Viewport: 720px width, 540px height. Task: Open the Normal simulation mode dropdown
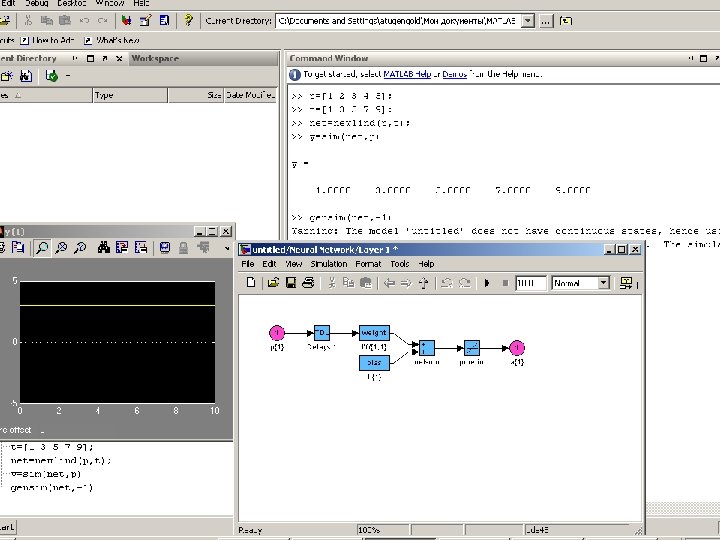(x=581, y=283)
